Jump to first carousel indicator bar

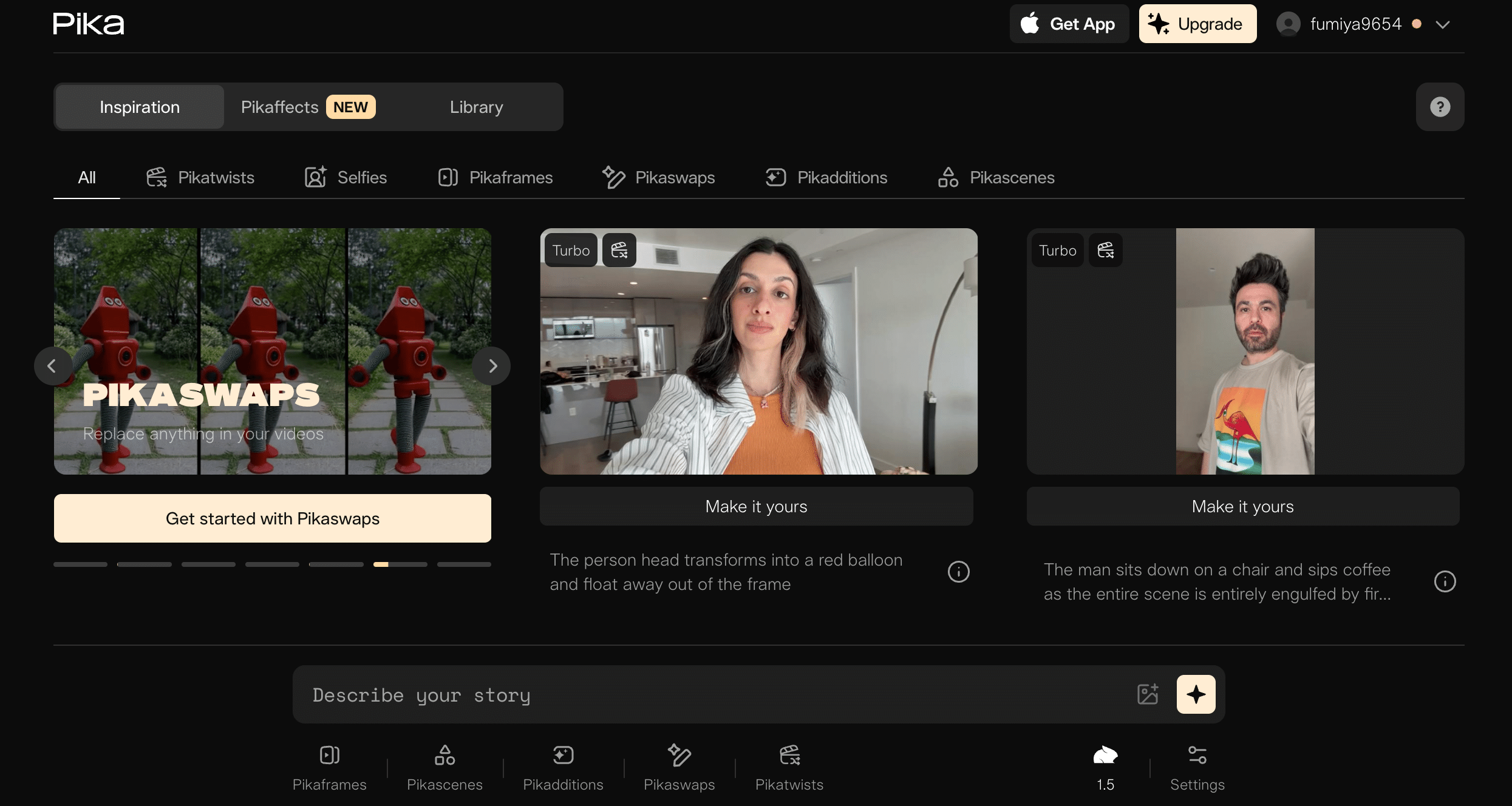coord(80,564)
